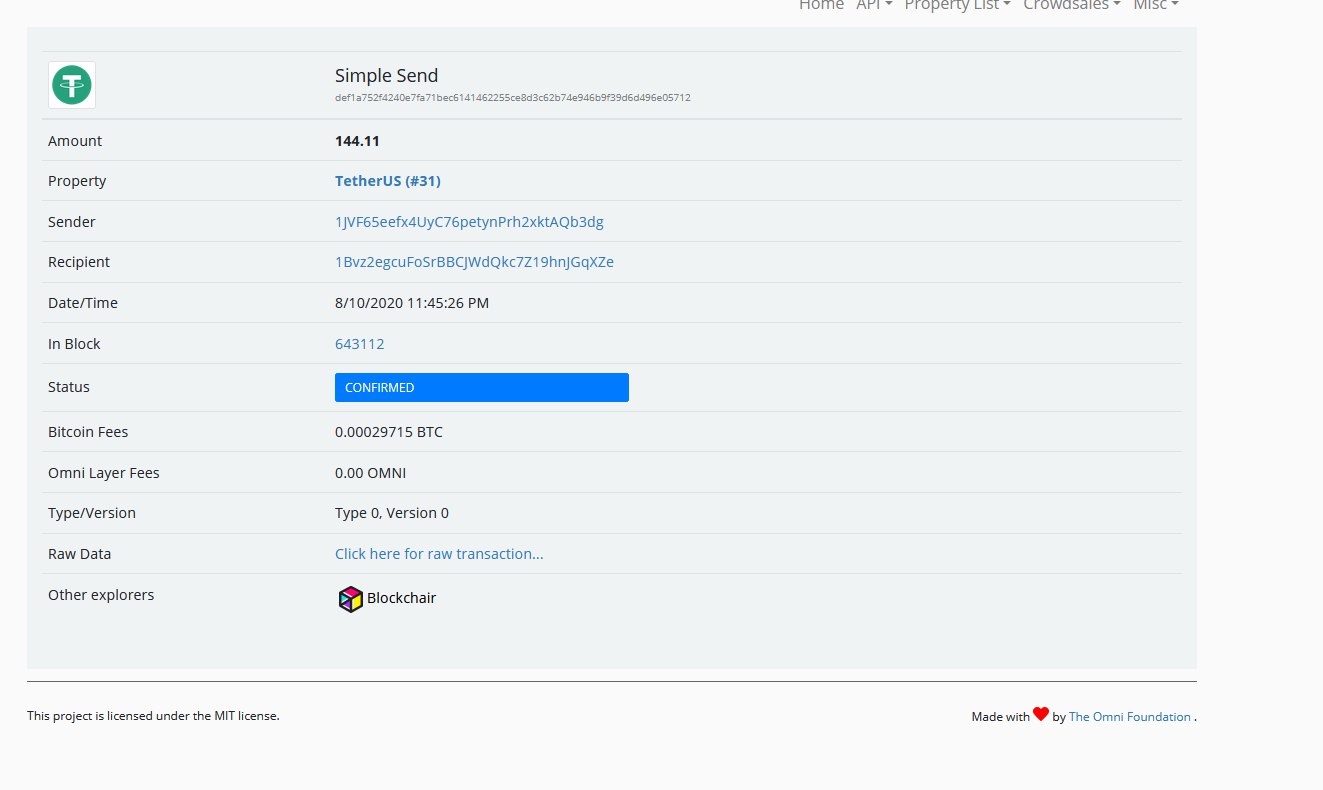Click the In Block row label
Screen dimensions: 1323x790
pyautogui.click(x=74, y=344)
